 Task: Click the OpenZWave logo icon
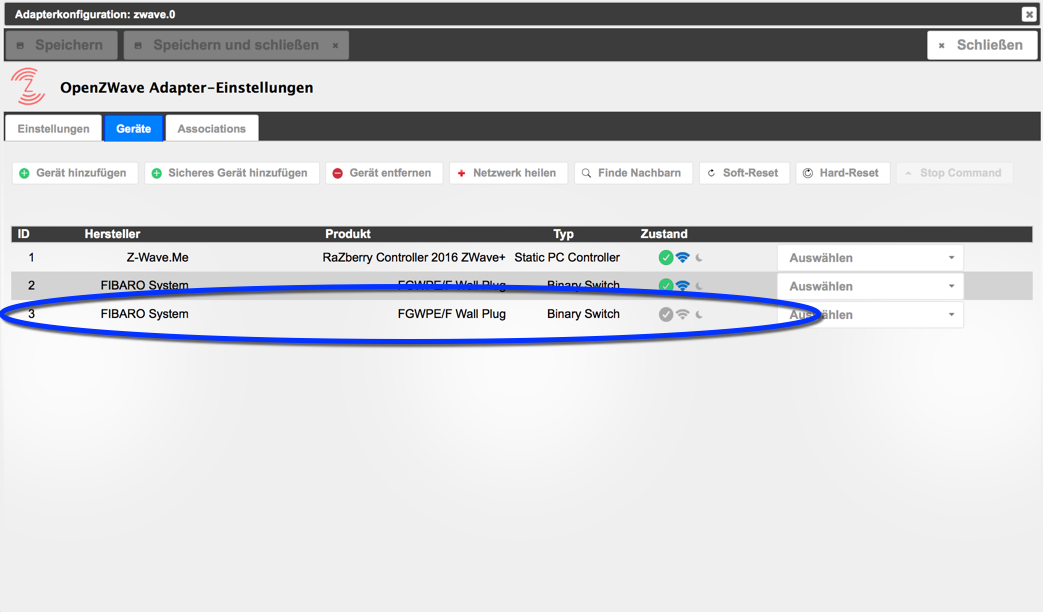[x=28, y=86]
